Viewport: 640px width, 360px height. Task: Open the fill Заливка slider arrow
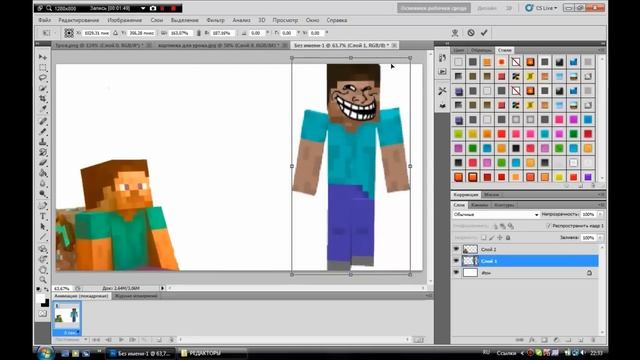600,238
